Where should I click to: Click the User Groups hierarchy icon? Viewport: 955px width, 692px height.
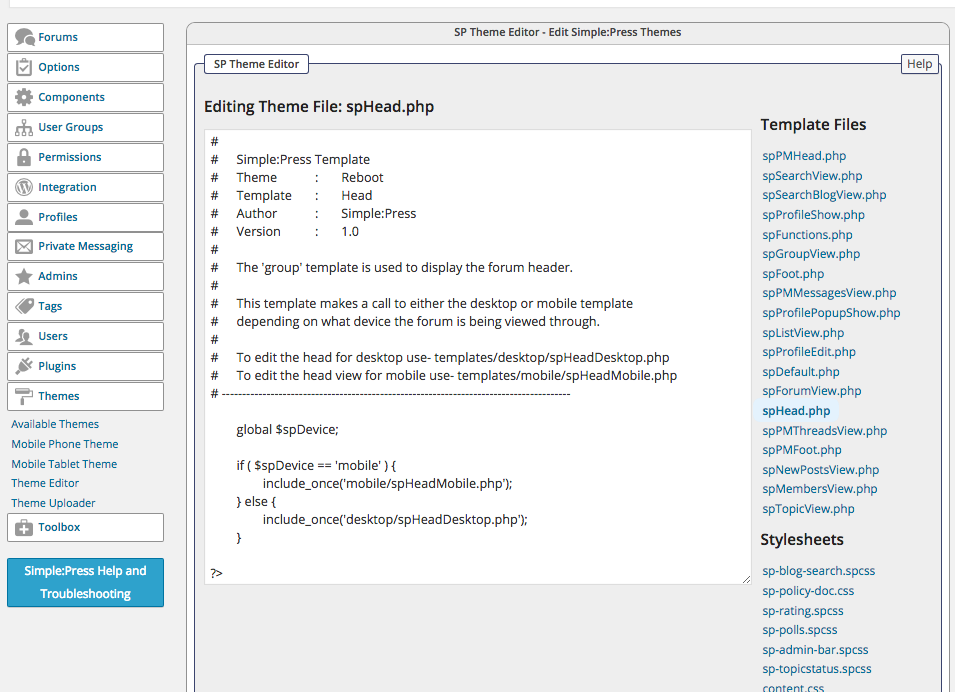pyautogui.click(x=24, y=127)
